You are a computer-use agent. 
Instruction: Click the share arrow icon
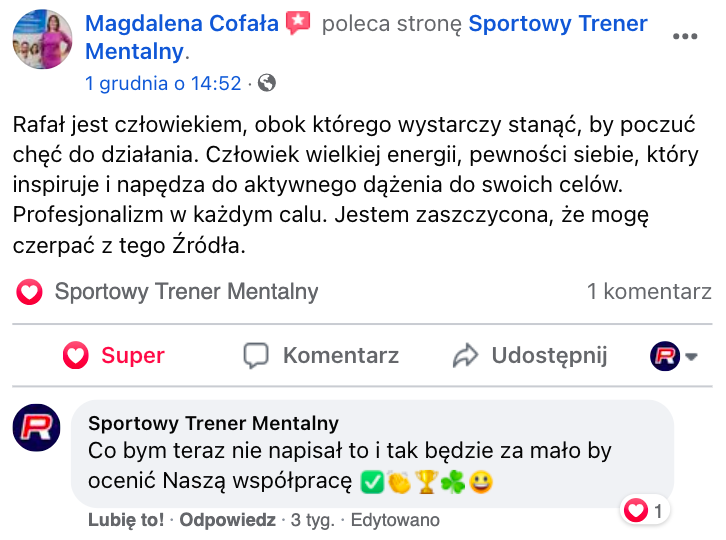click(x=466, y=355)
